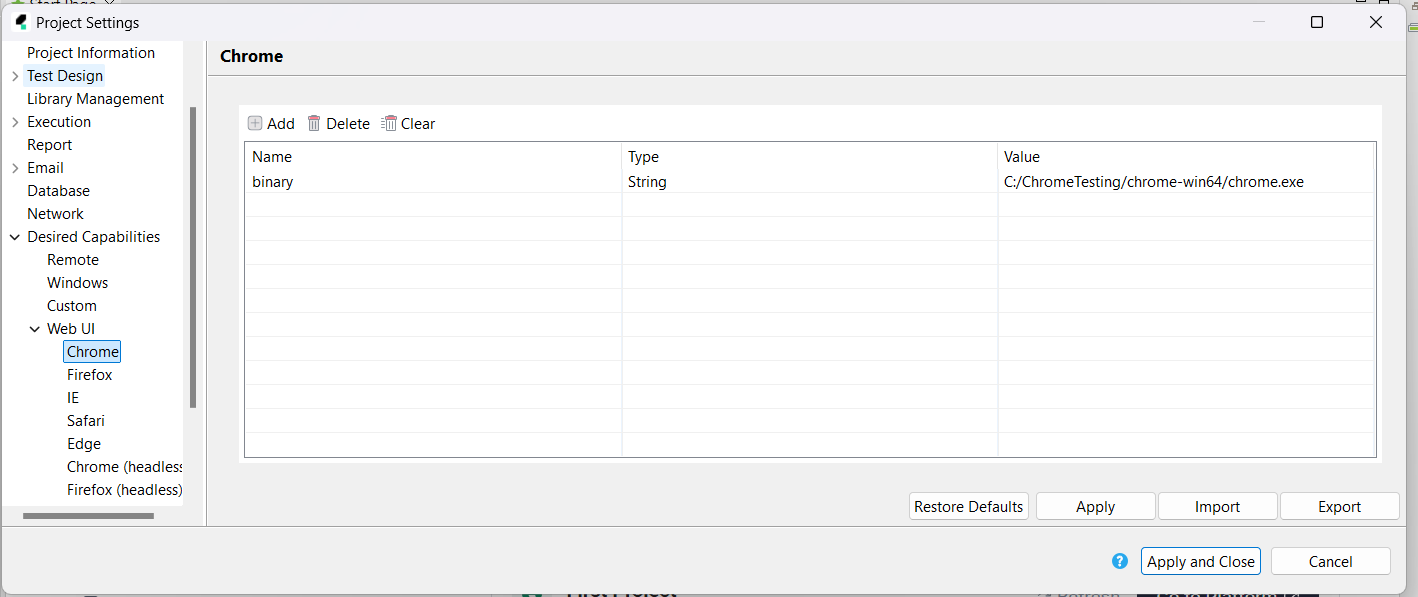Select Project Information in the tree
This screenshot has height=597, width=1418.
pos(91,53)
